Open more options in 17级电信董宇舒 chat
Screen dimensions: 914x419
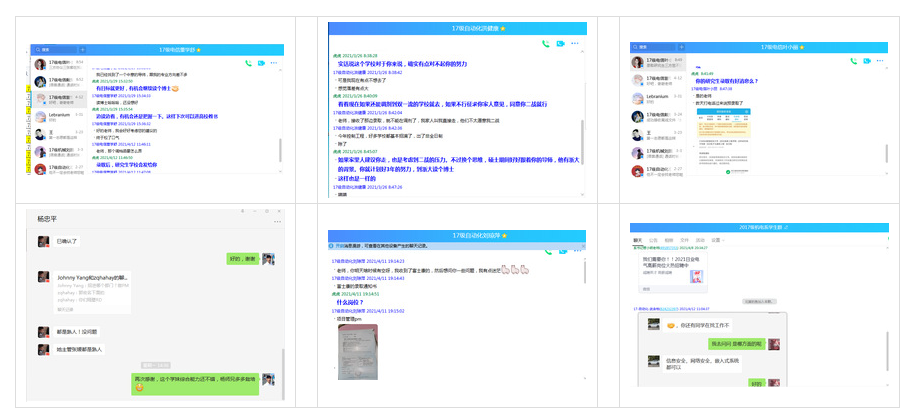275,63
